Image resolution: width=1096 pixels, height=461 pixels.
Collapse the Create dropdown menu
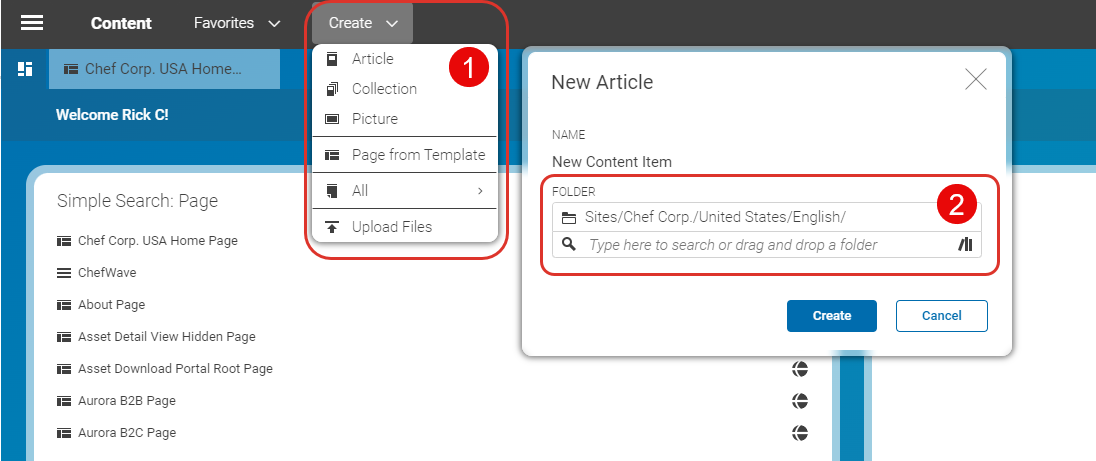pyautogui.click(x=363, y=23)
